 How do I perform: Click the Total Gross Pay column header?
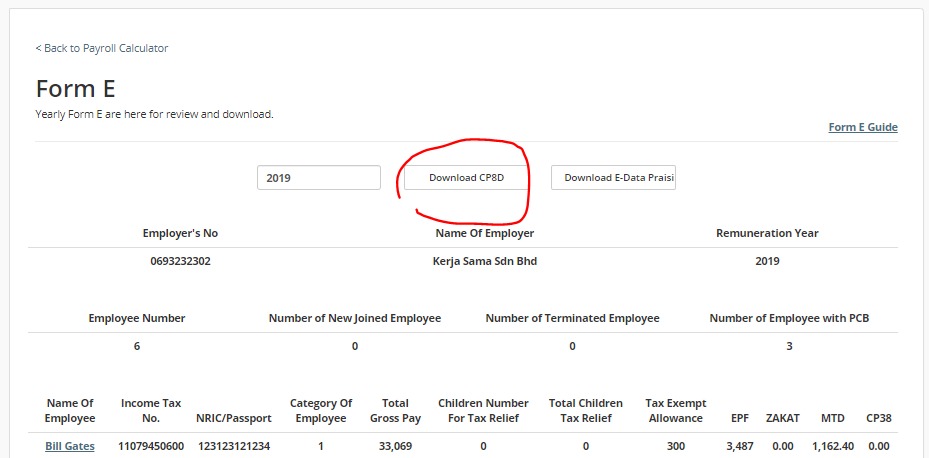click(395, 411)
